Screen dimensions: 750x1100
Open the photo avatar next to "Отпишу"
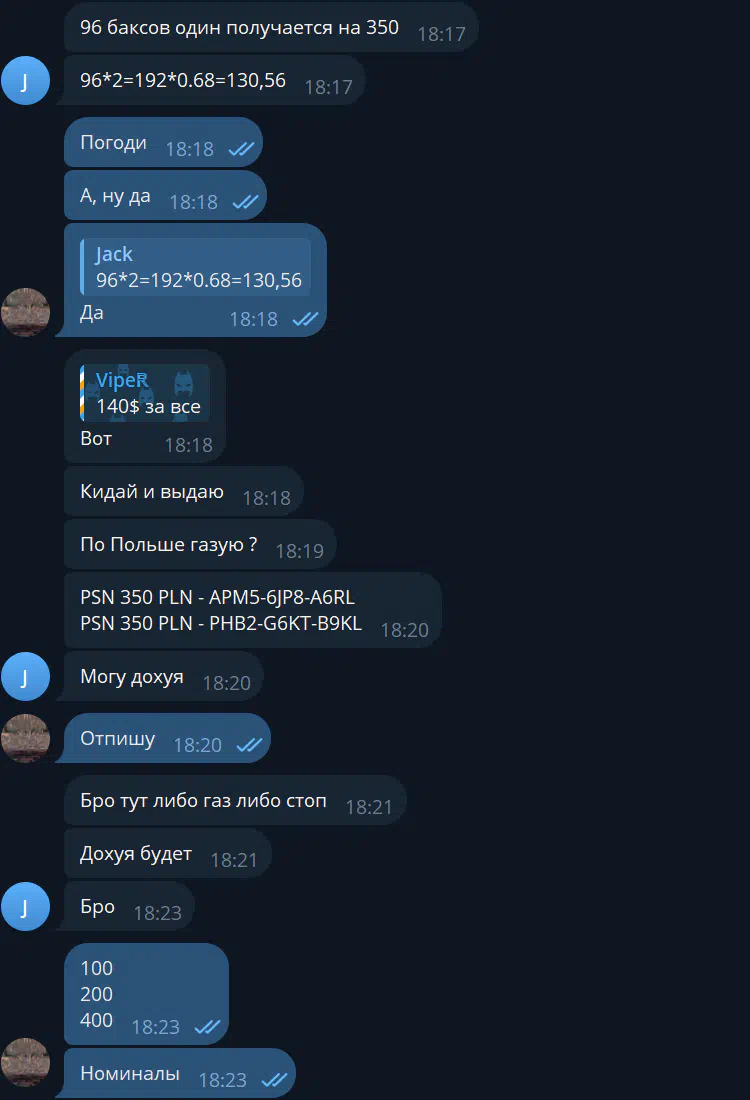coord(26,739)
